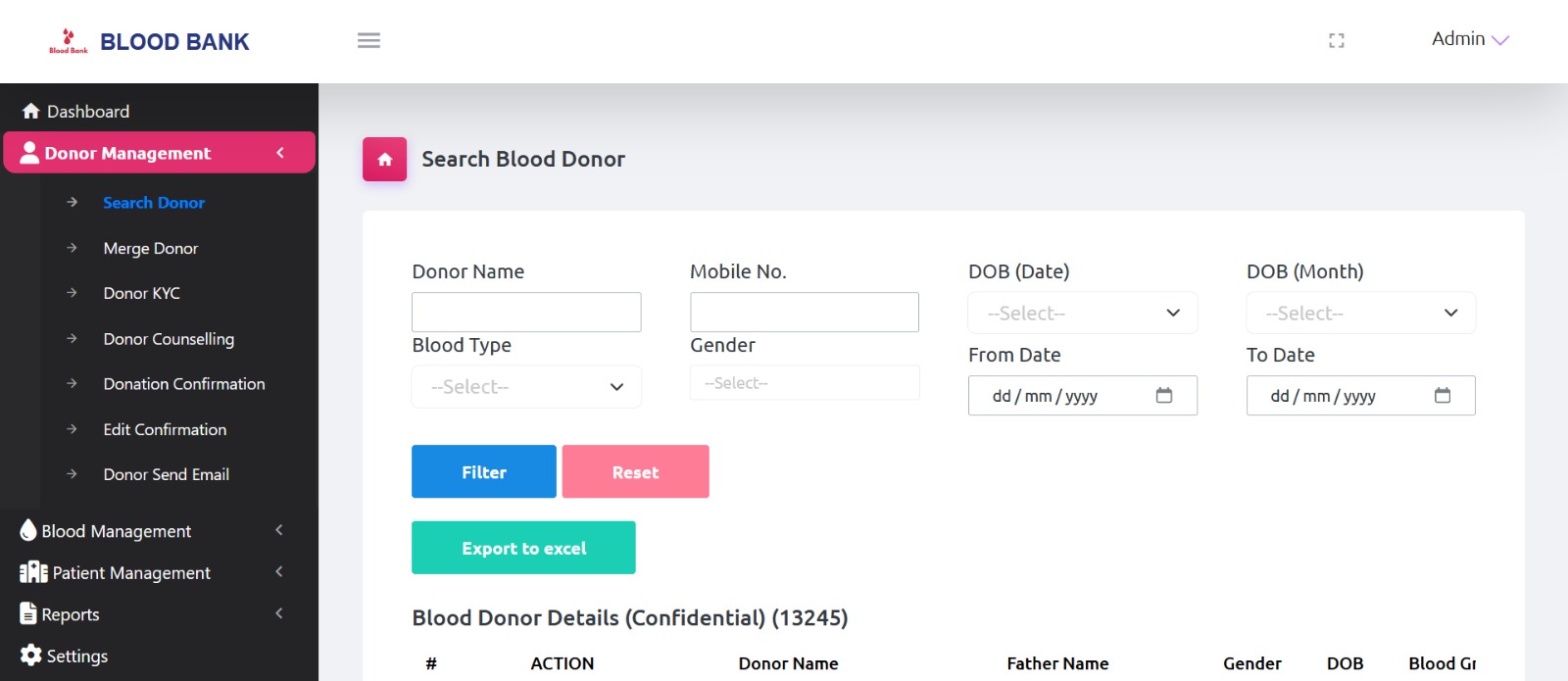The width and height of the screenshot is (1568, 681).
Task: Click the Reports document icon
Action: point(27,614)
